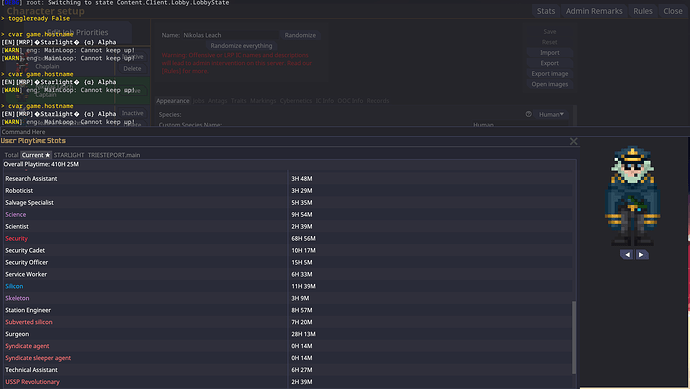Click the Export button
The height and width of the screenshot is (389, 690).
click(550, 63)
